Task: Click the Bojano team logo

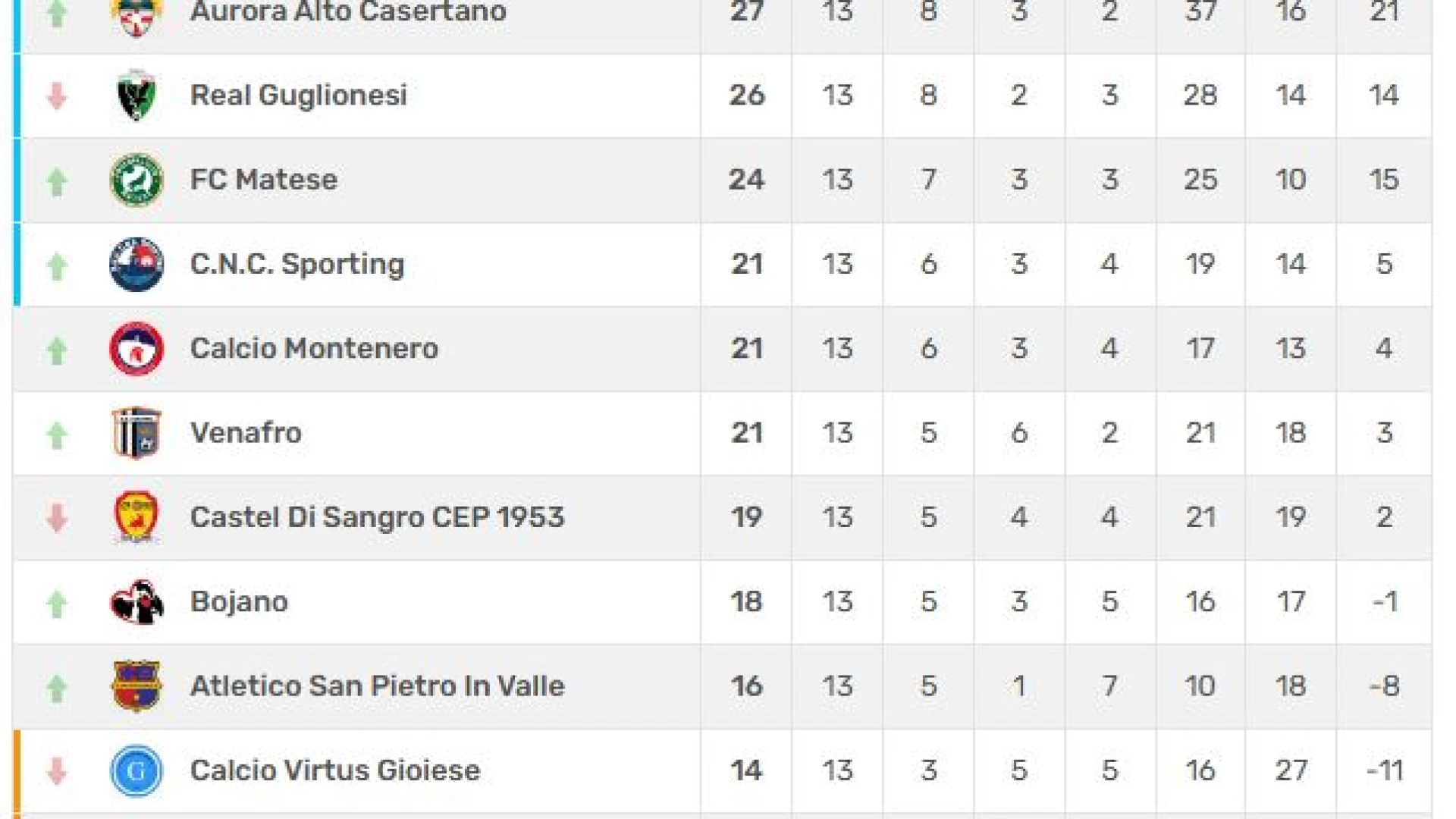Action: 136,602
